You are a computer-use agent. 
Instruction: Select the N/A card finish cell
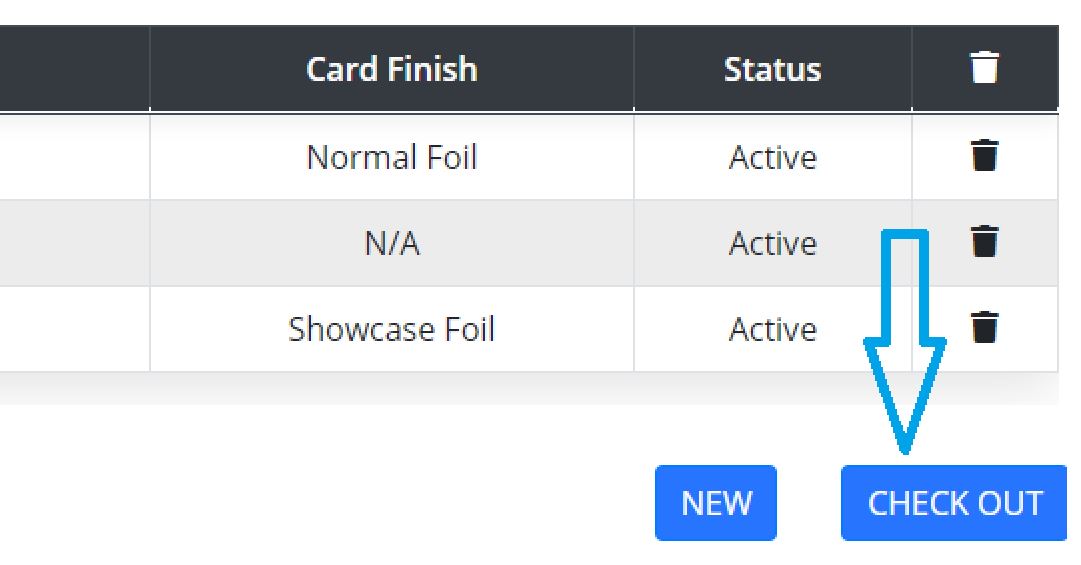(392, 243)
